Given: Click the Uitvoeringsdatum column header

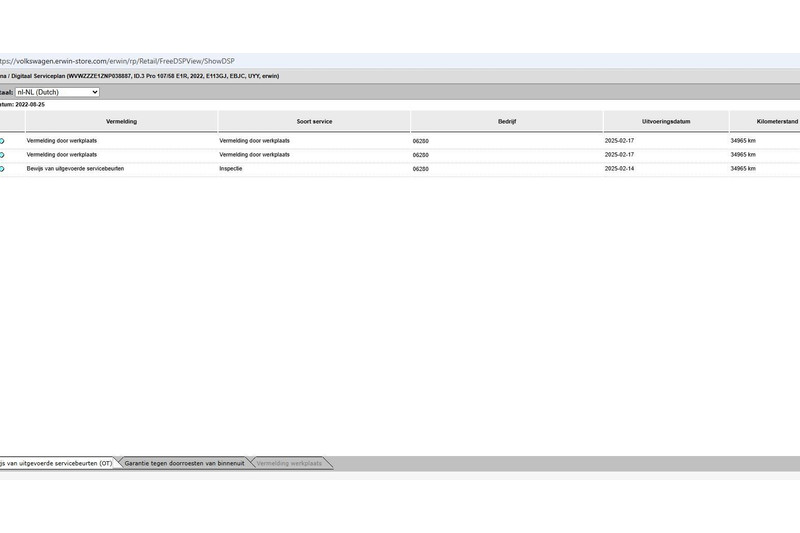Looking at the screenshot, I should 666,121.
